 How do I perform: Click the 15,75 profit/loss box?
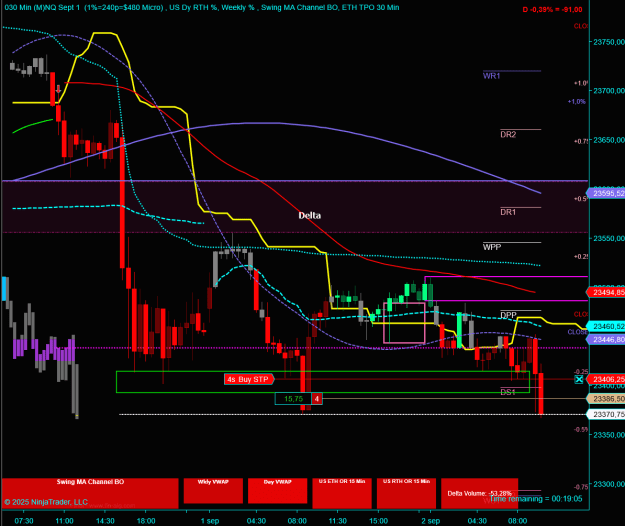tap(293, 398)
